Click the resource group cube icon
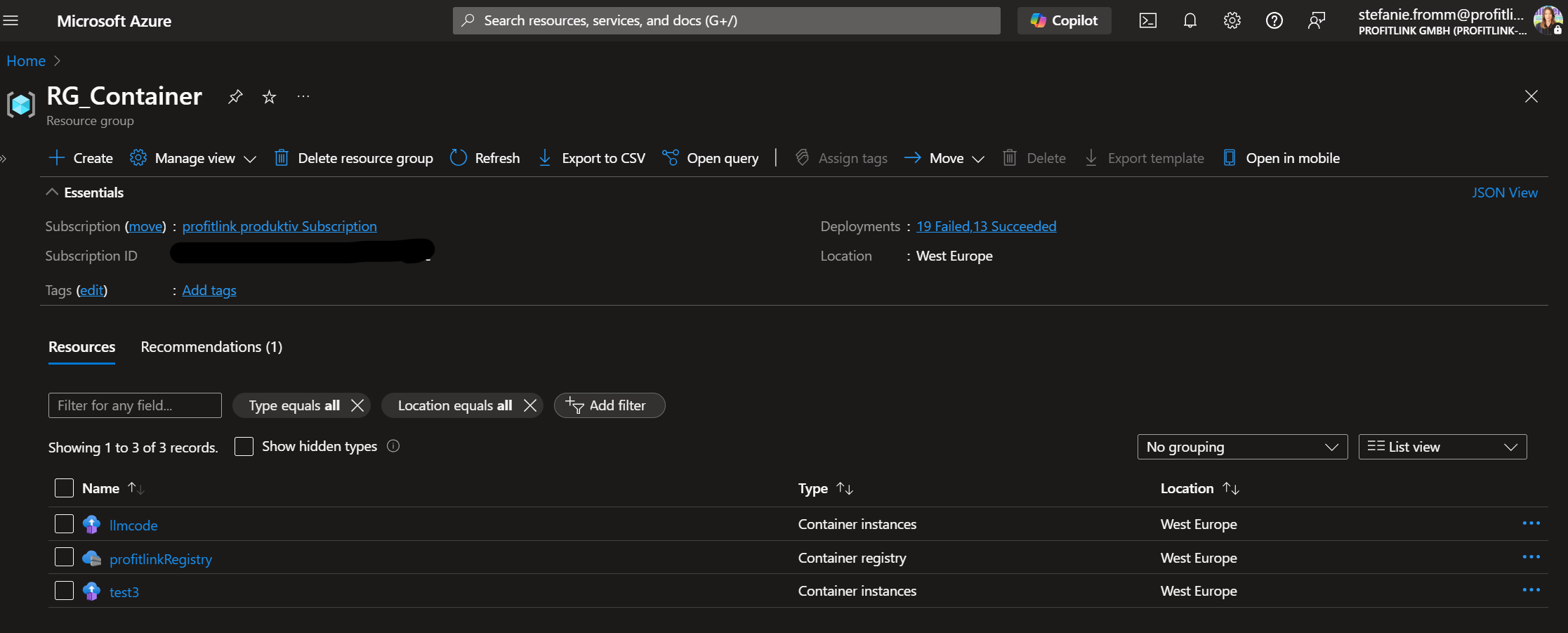Screen dimensions: 1568x633 pyautogui.click(x=21, y=104)
